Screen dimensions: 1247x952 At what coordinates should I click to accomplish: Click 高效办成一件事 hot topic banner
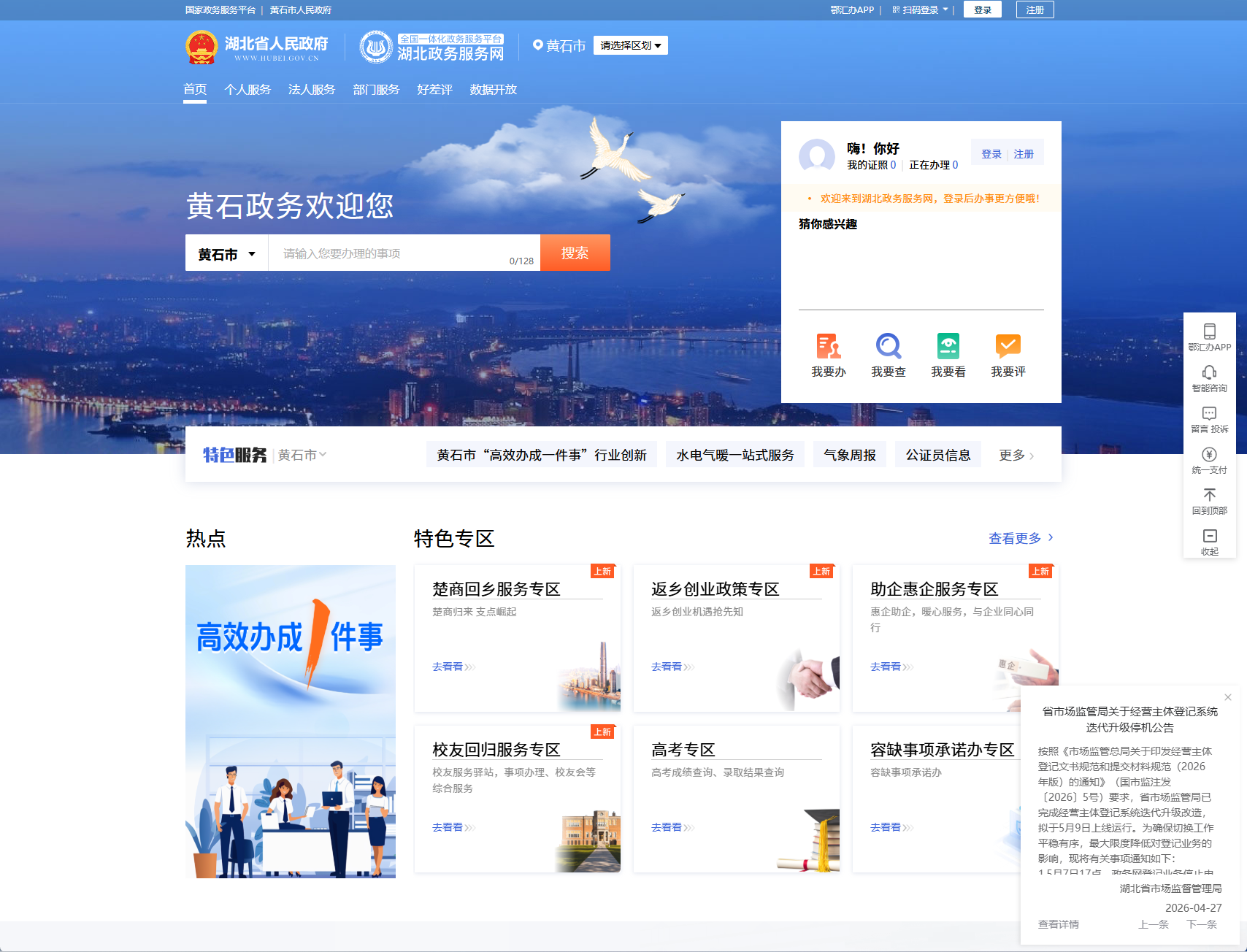point(291,721)
